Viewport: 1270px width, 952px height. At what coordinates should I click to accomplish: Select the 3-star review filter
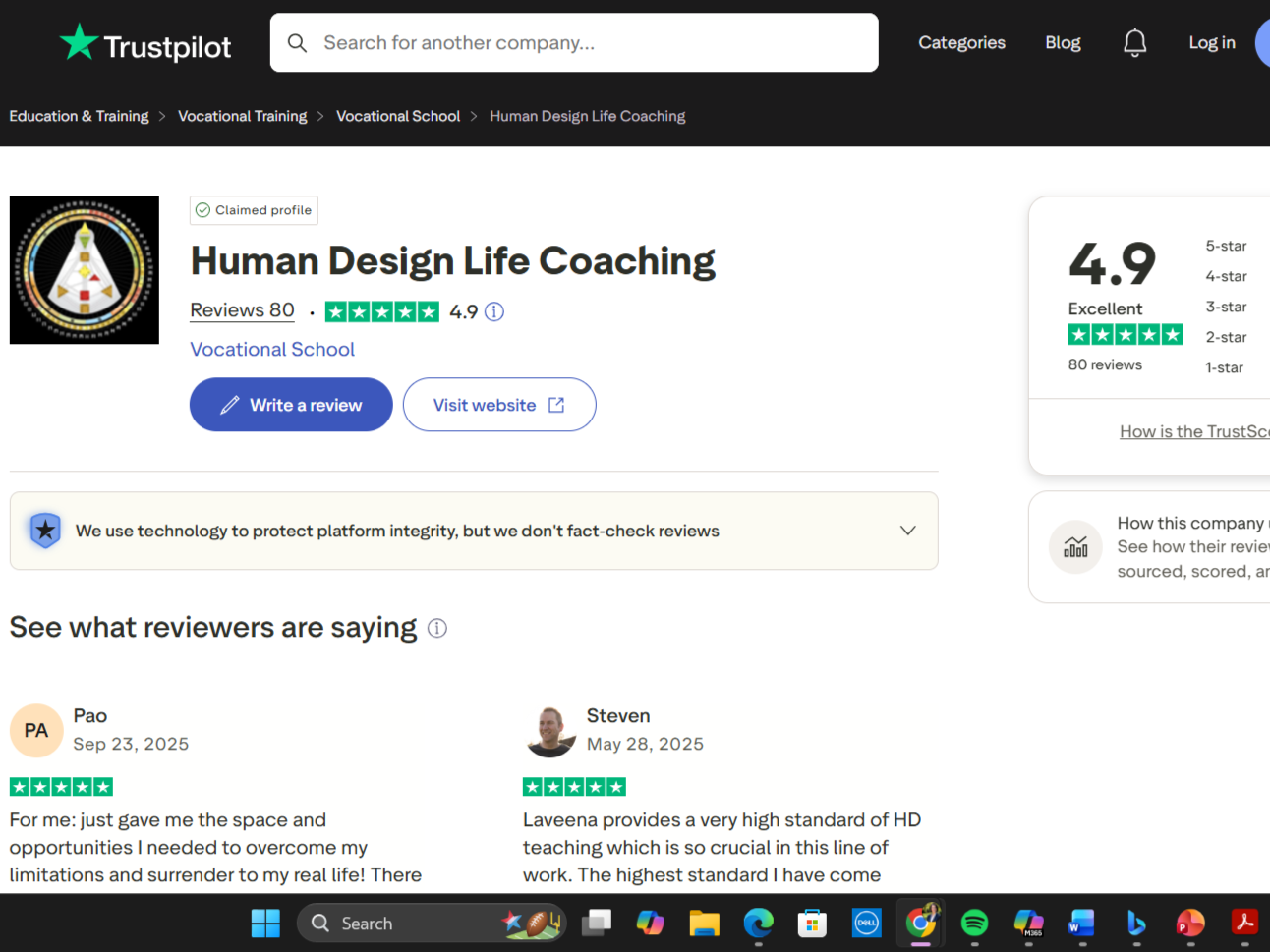pos(1226,307)
